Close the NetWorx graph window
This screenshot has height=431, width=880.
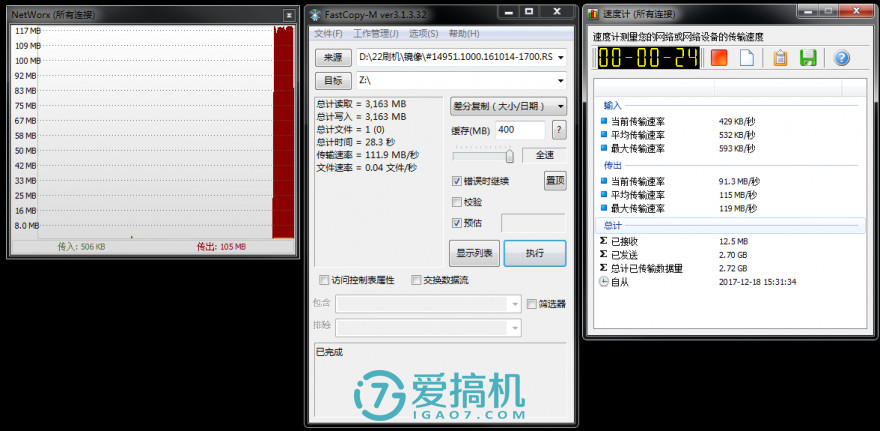coord(288,15)
